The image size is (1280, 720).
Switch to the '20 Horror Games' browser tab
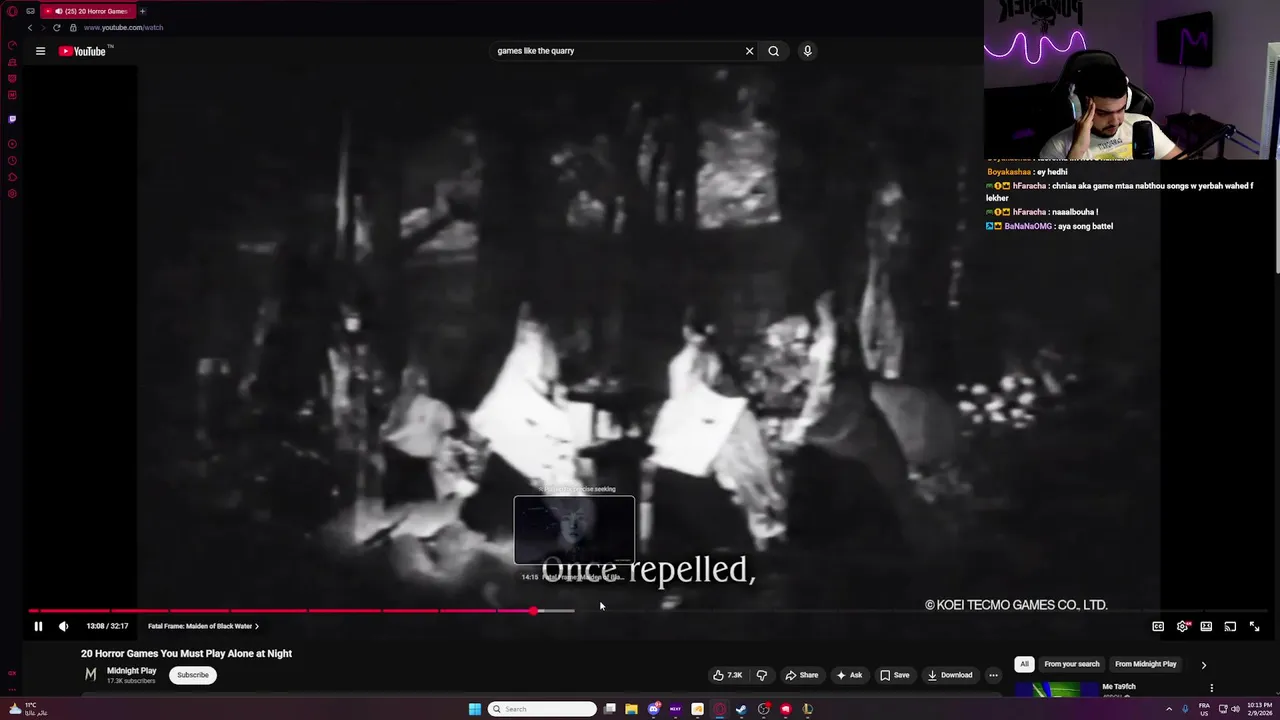pyautogui.click(x=88, y=11)
